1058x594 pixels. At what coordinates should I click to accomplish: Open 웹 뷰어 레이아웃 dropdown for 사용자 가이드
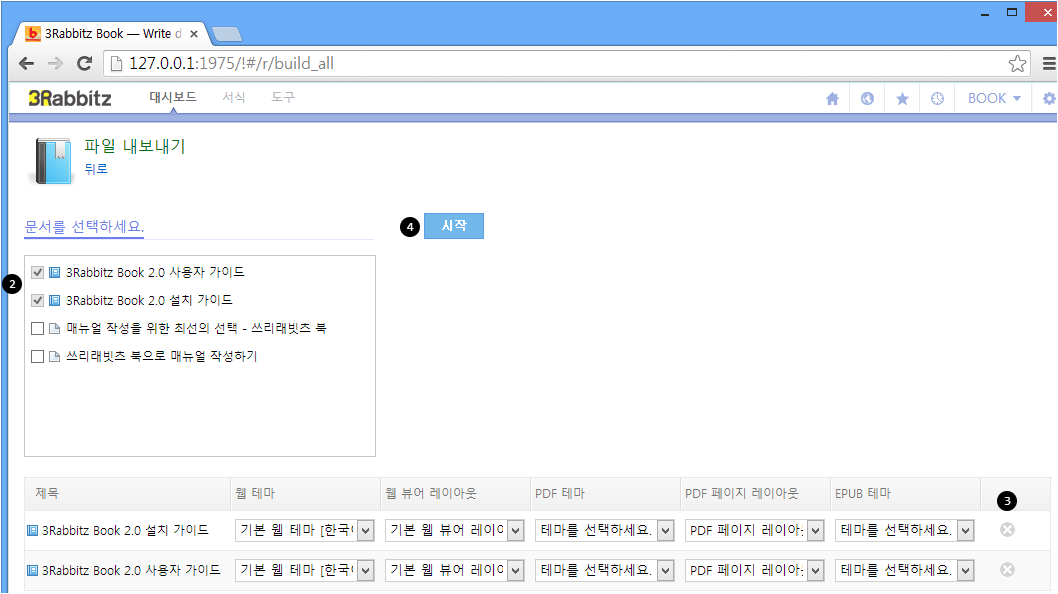pyautogui.click(x=454, y=570)
